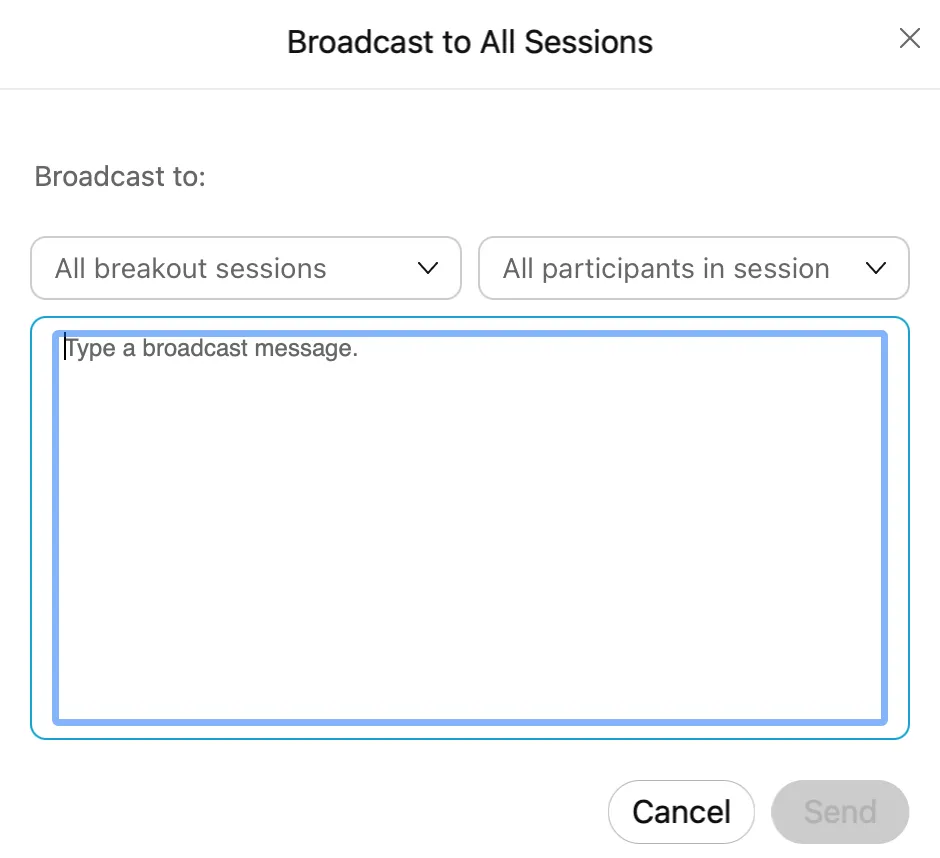Click the chevron beside All participants in session
940x858 pixels.
(x=876, y=268)
